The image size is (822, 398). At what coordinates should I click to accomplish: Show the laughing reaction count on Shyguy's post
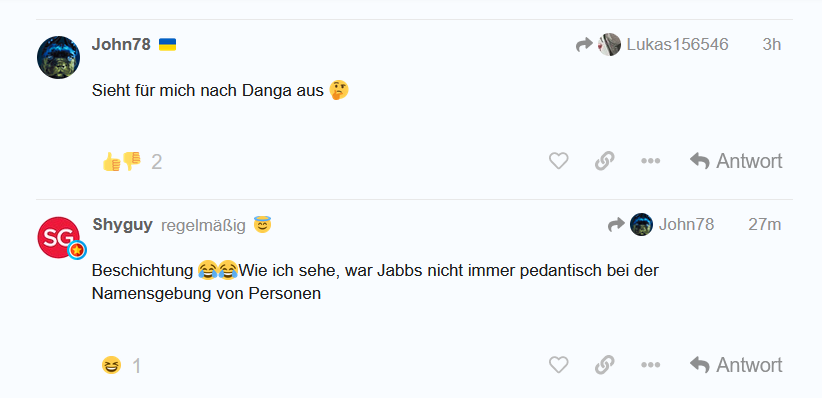click(x=122, y=365)
